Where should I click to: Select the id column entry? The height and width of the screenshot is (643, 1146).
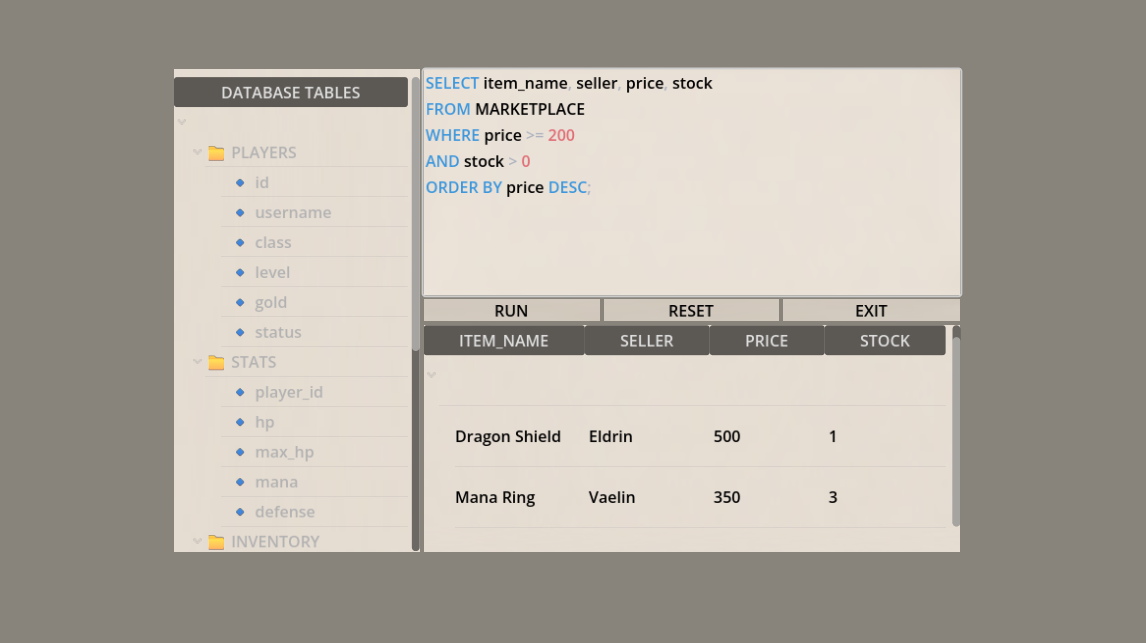click(x=262, y=183)
